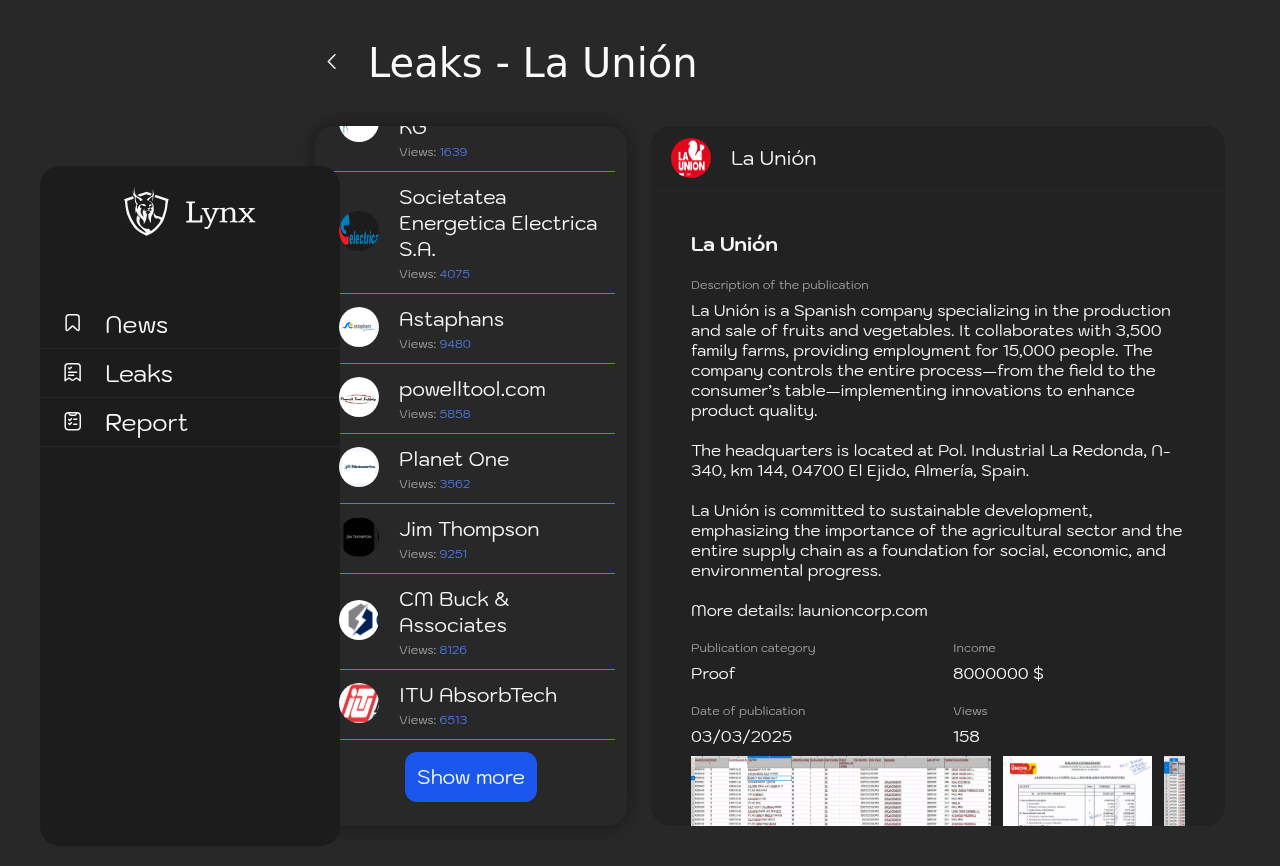Click views count 4075
1280x866 pixels.
[x=455, y=274]
